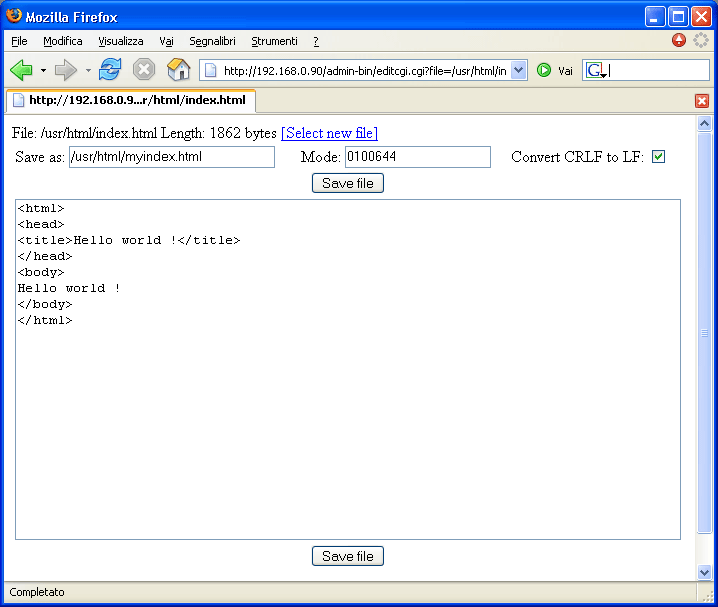Viewport: 718px width, 607px height.
Task: Open the Modifica menu
Action: click(63, 41)
